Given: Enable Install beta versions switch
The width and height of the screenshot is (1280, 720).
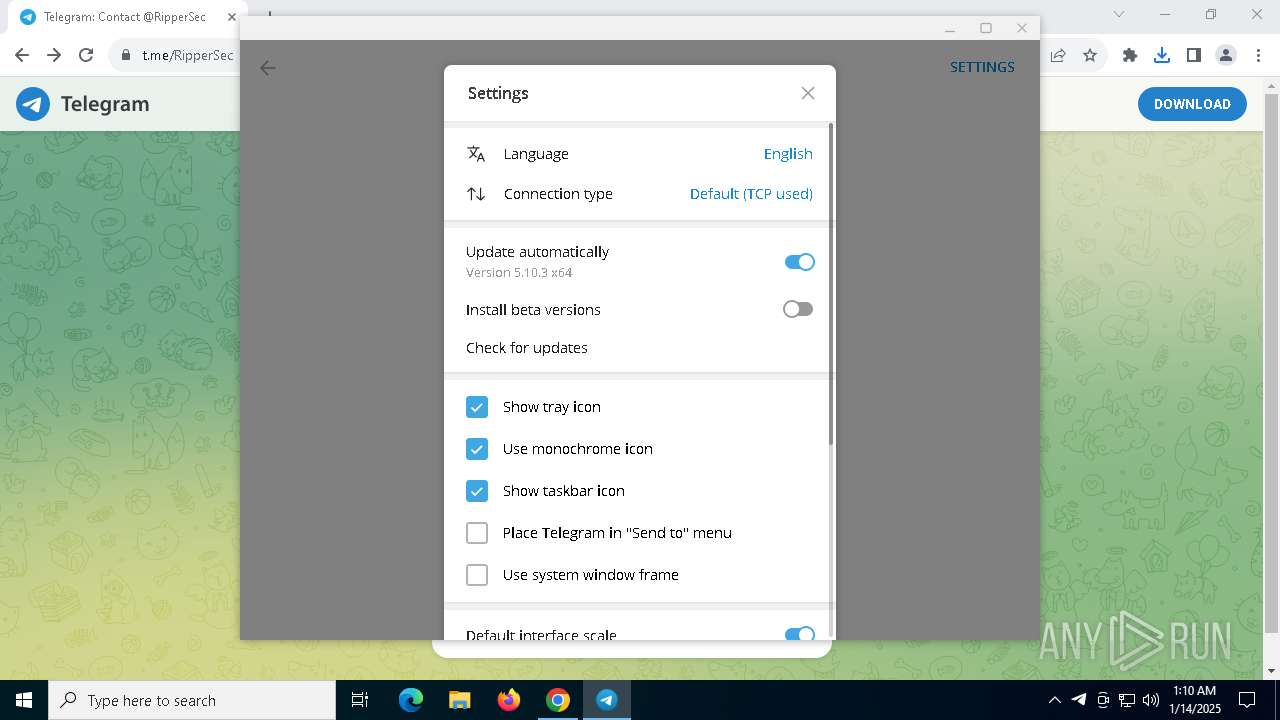Looking at the screenshot, I should 798,309.
